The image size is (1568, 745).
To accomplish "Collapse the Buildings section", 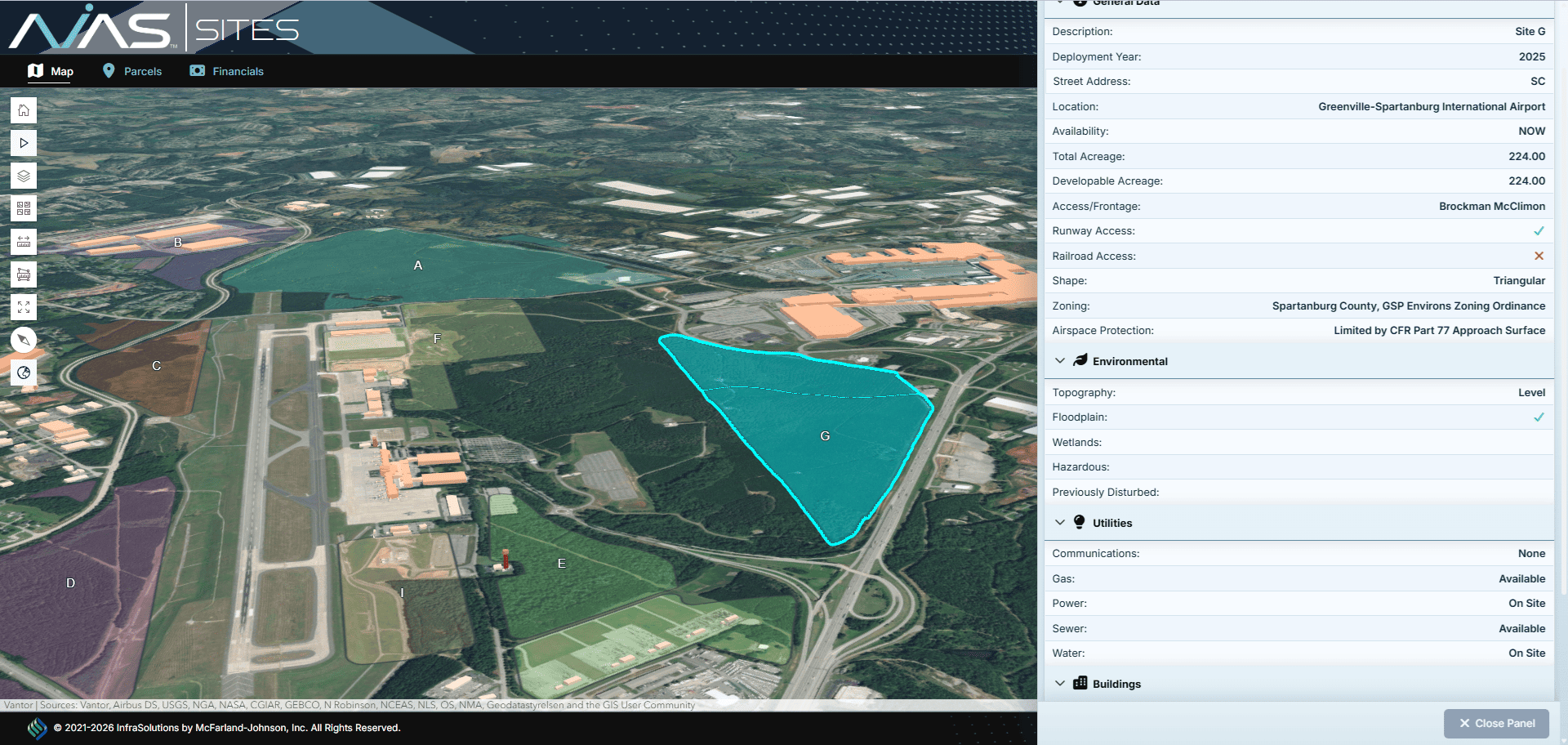I will coord(1060,683).
